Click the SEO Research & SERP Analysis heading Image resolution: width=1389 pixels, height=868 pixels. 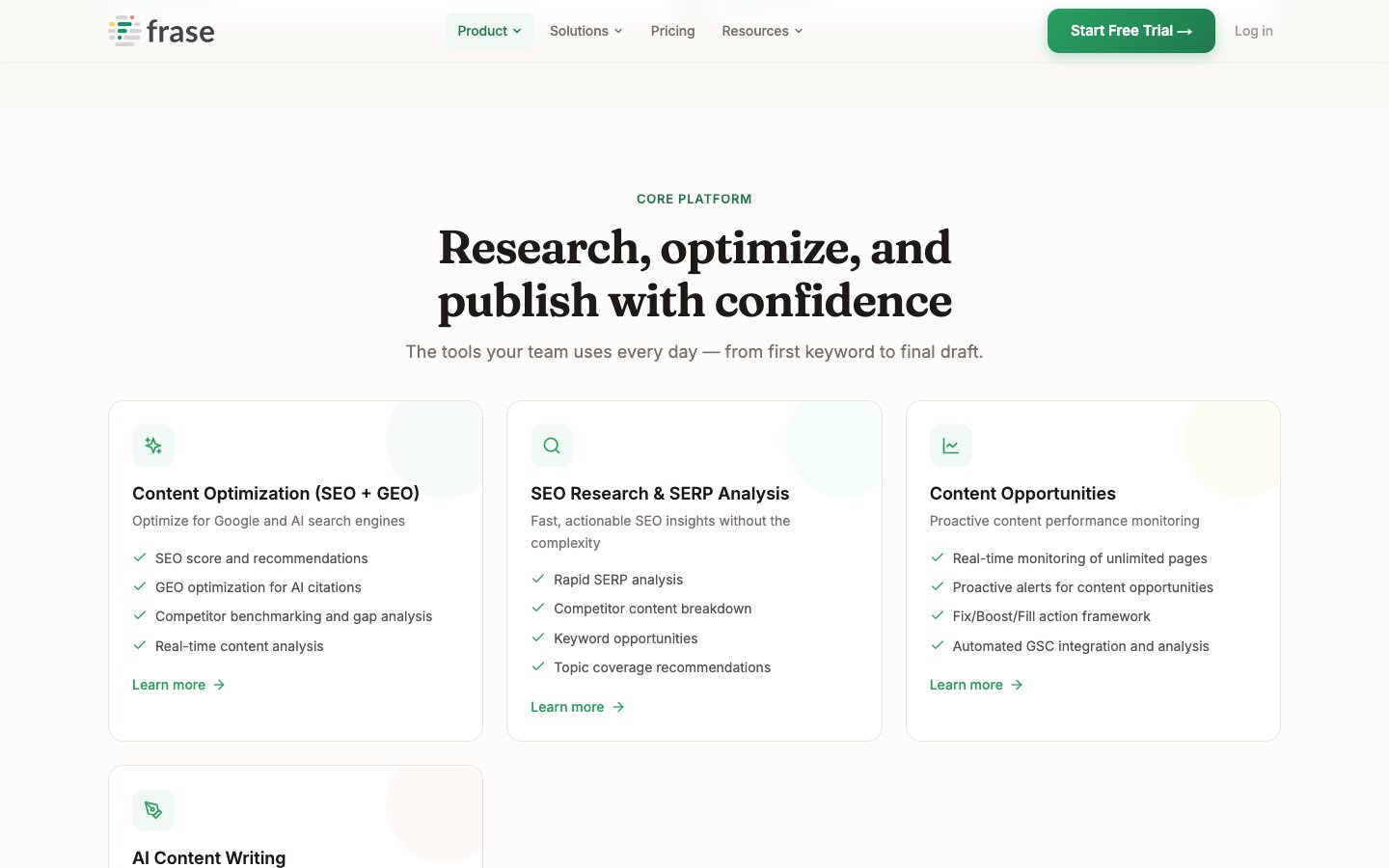(x=660, y=494)
